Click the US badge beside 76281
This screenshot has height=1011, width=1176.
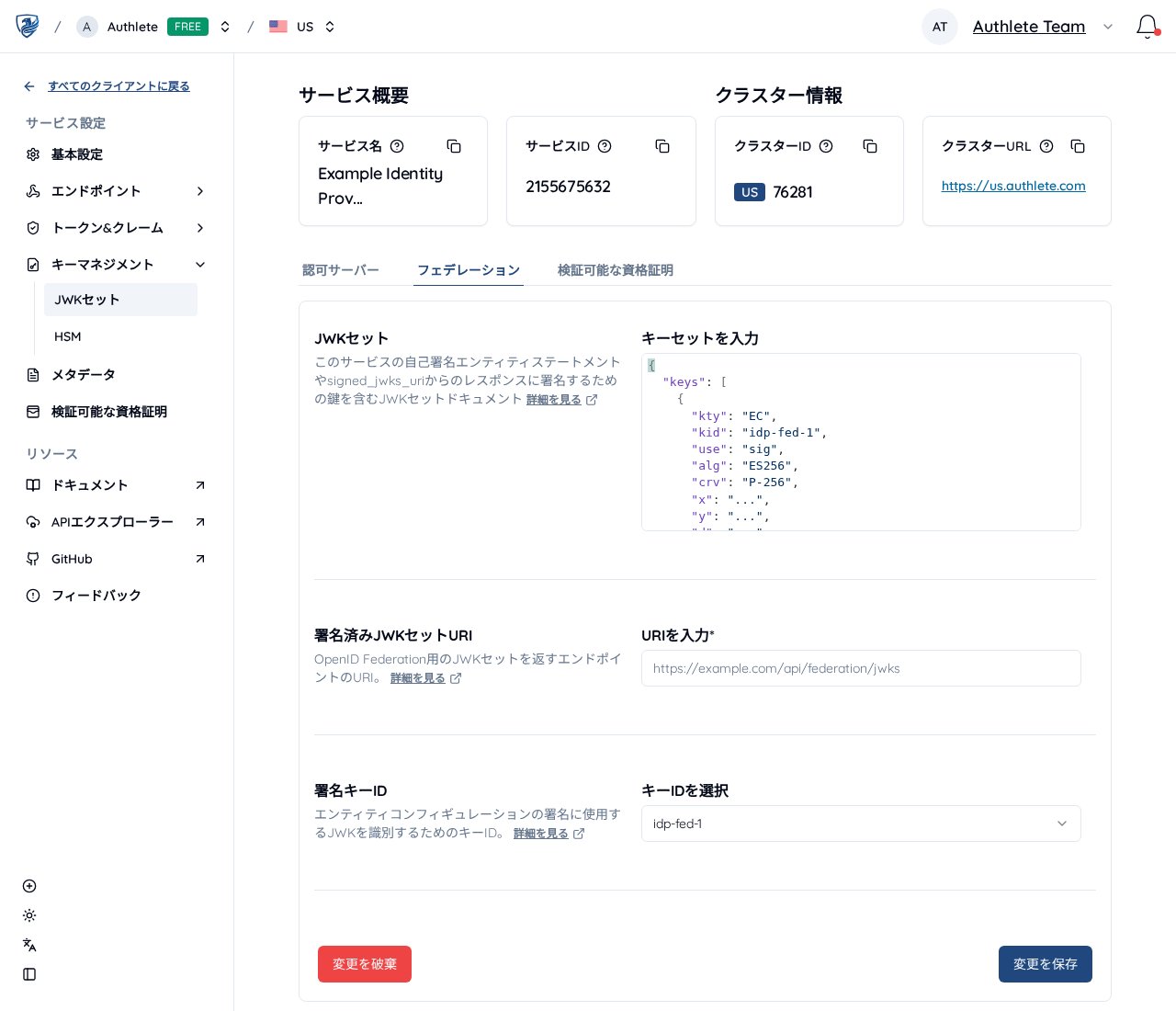(x=750, y=192)
